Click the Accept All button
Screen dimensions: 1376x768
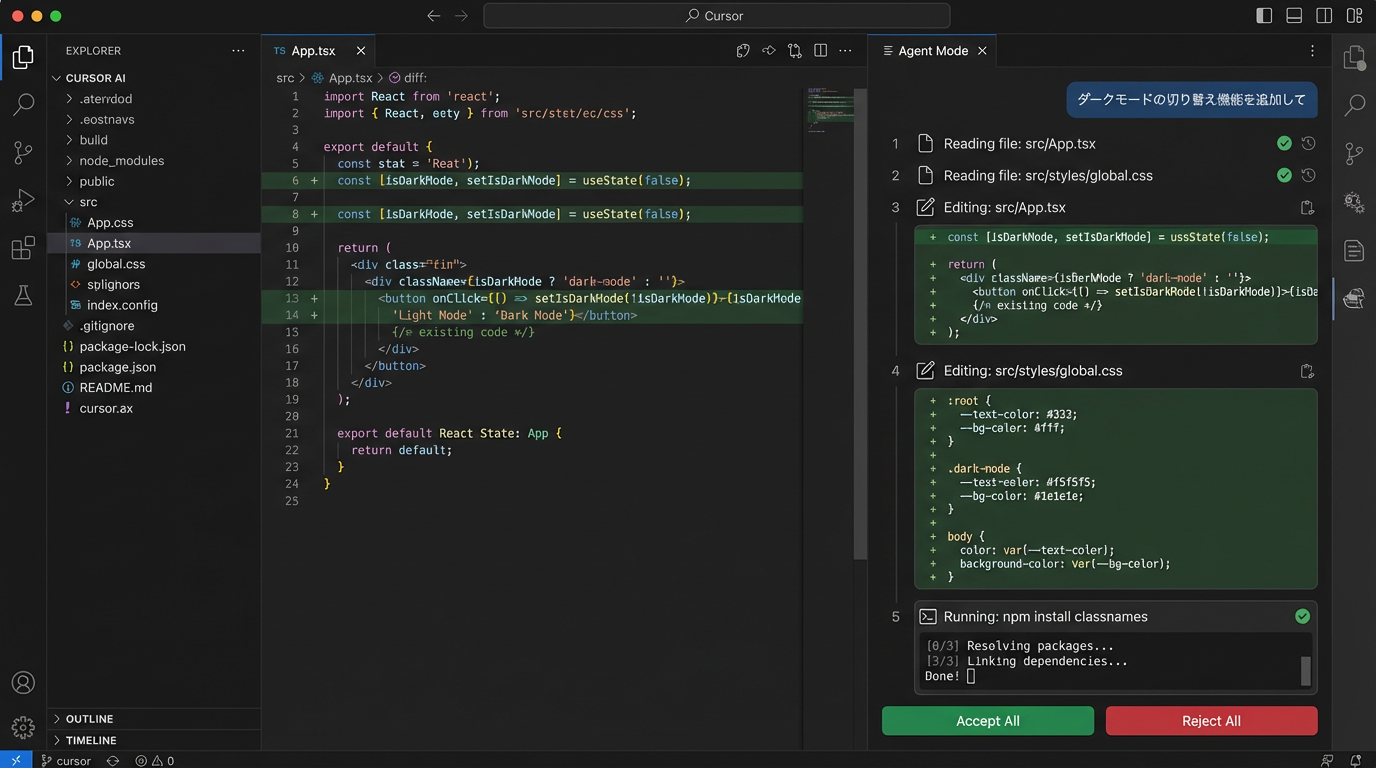987,721
